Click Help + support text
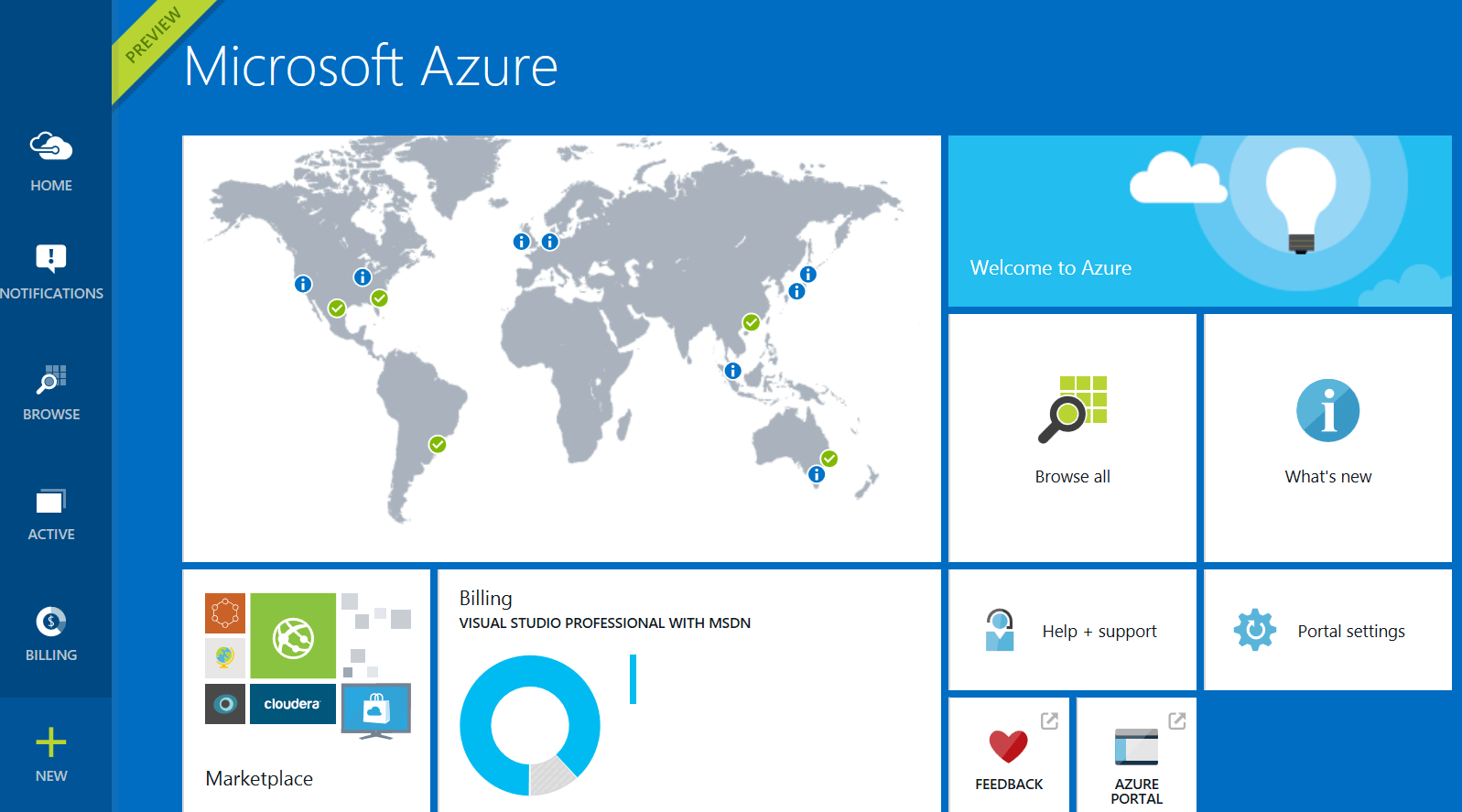 1099,631
